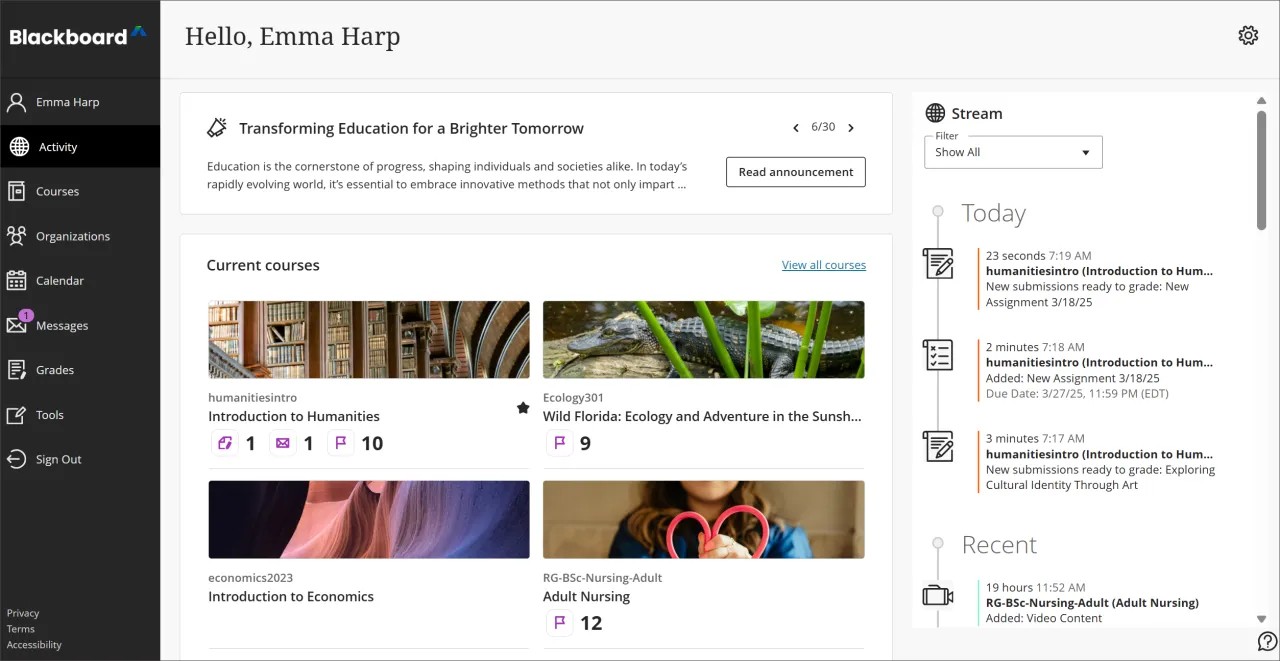Open Messages via its envelope icon
Screen dimensions: 1280x661
pyautogui.click(x=17, y=325)
